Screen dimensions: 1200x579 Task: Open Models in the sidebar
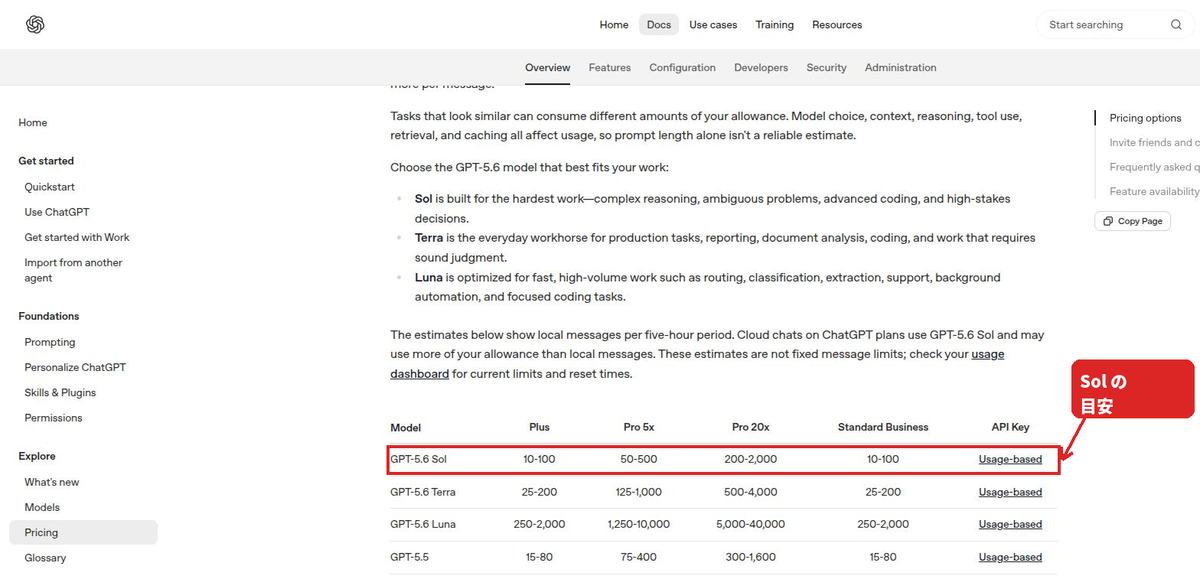coord(42,507)
